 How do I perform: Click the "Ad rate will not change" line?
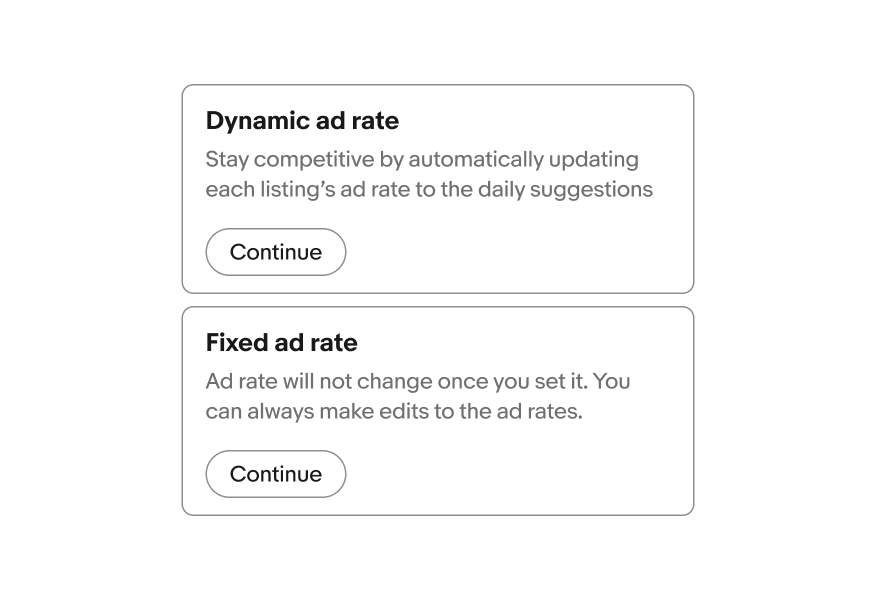417,382
